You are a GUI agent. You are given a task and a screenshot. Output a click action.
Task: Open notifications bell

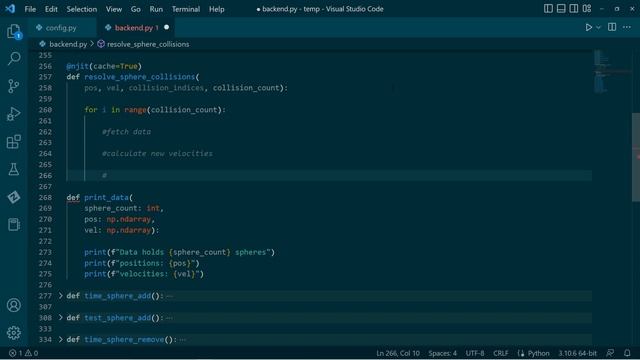point(627,353)
